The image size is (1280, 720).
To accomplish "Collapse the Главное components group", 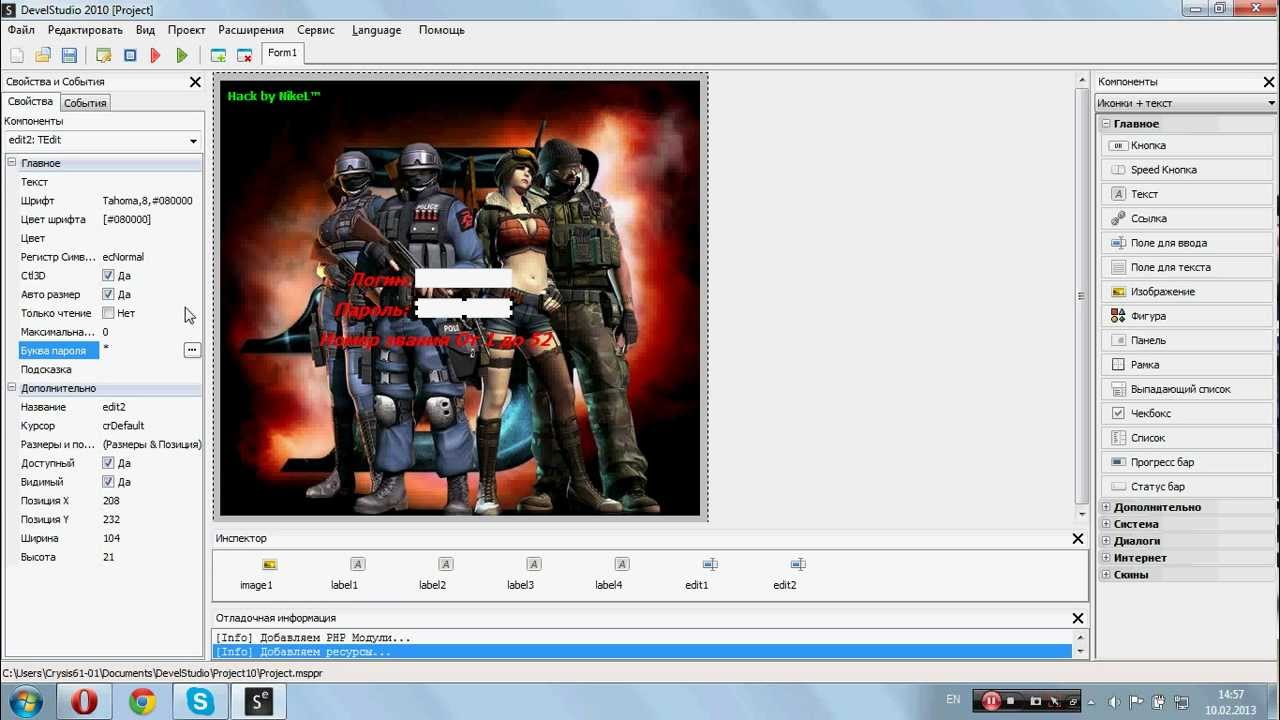I will coord(1106,124).
